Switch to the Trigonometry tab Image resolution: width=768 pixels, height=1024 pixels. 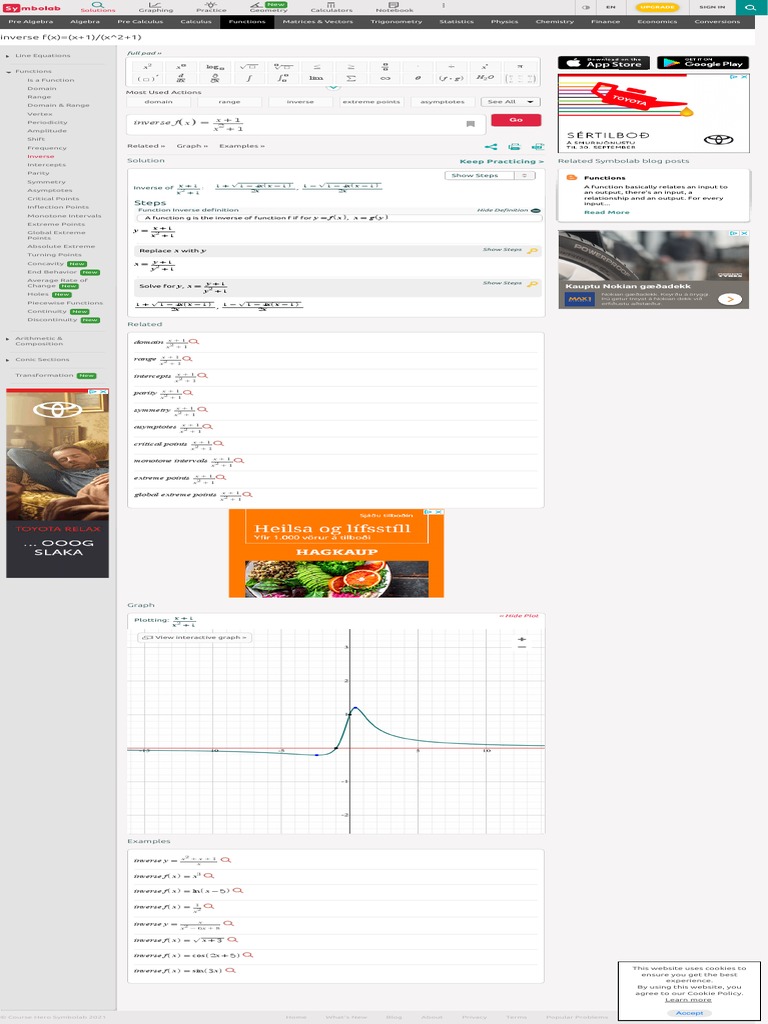396,22
